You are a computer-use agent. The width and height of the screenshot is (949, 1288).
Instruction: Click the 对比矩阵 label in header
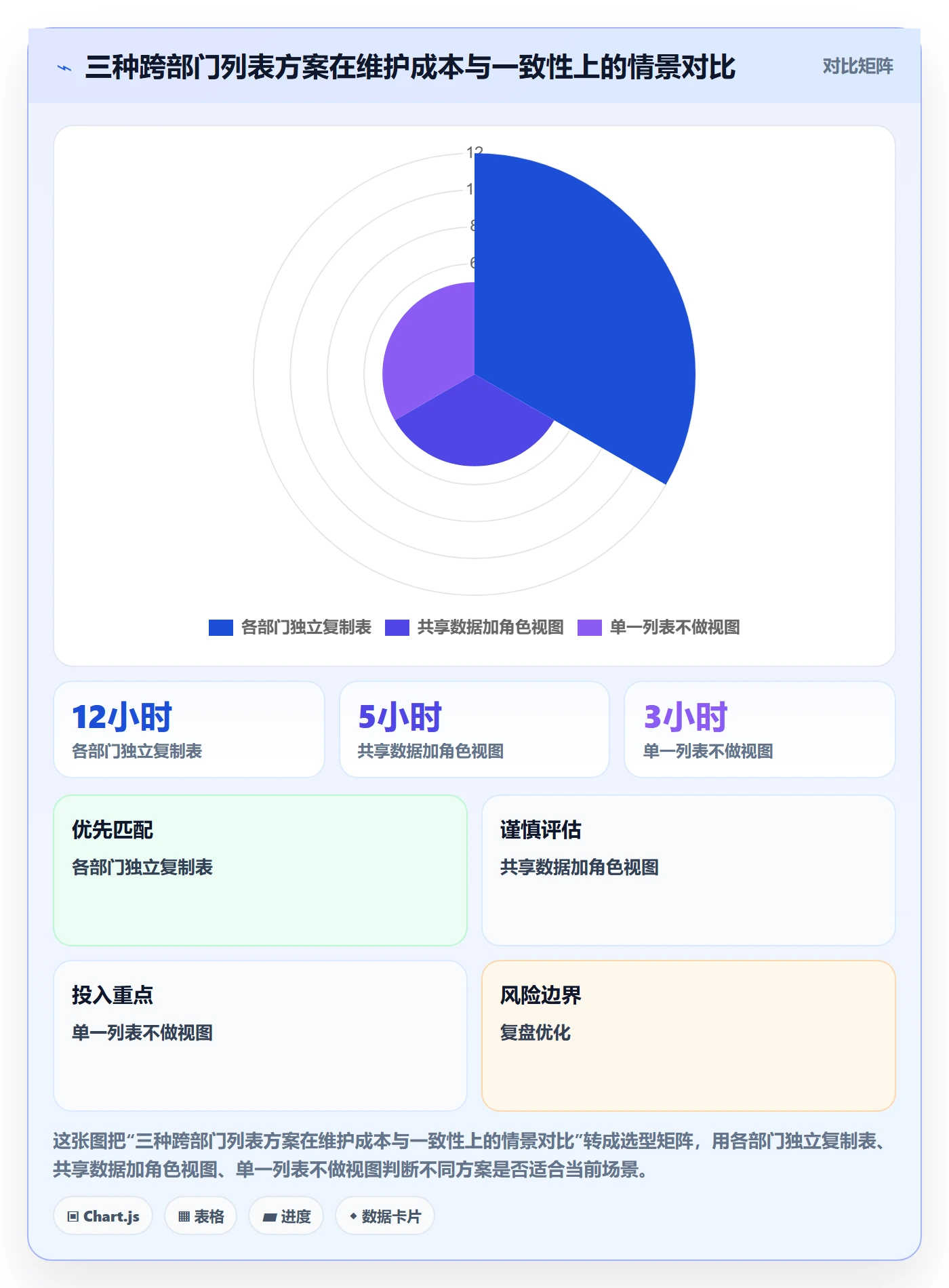(x=857, y=66)
